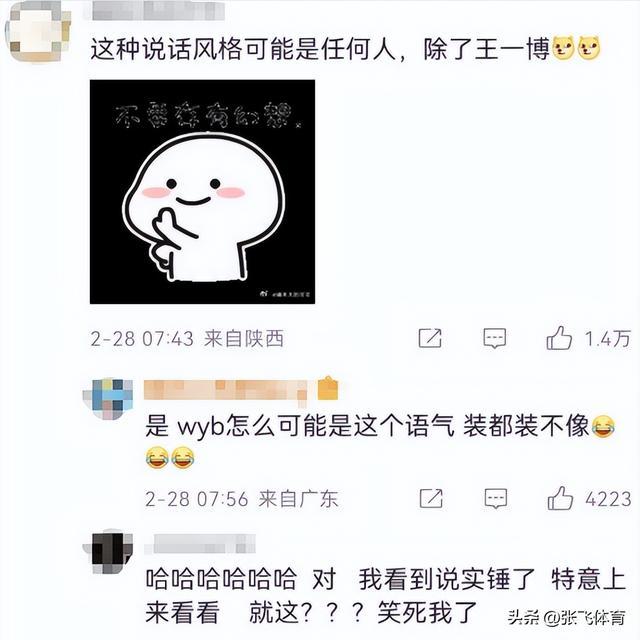This screenshot has height=640, width=640.
Task: Open the second commenter's orange username
Action: click(x=226, y=391)
